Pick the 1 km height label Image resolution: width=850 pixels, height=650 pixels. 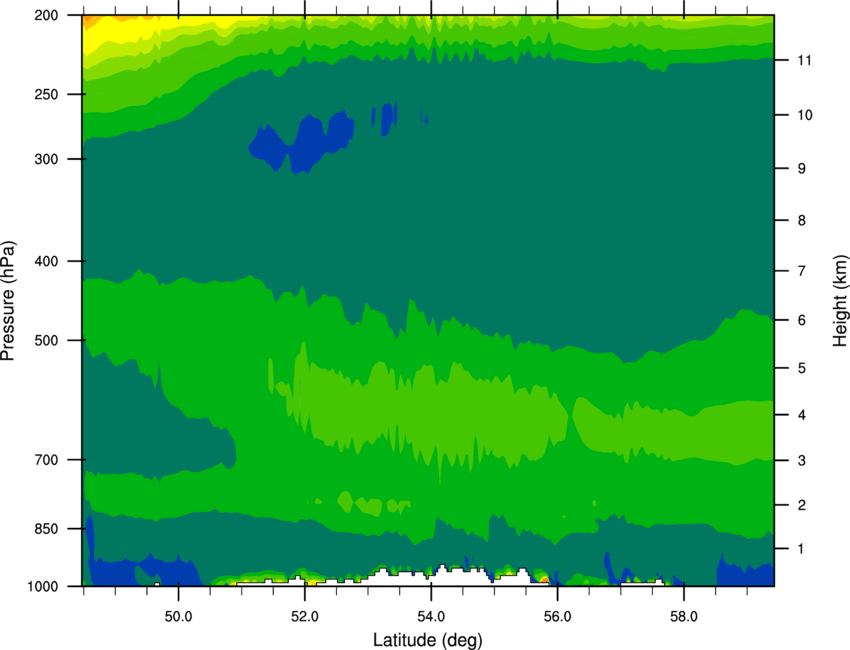(802, 549)
